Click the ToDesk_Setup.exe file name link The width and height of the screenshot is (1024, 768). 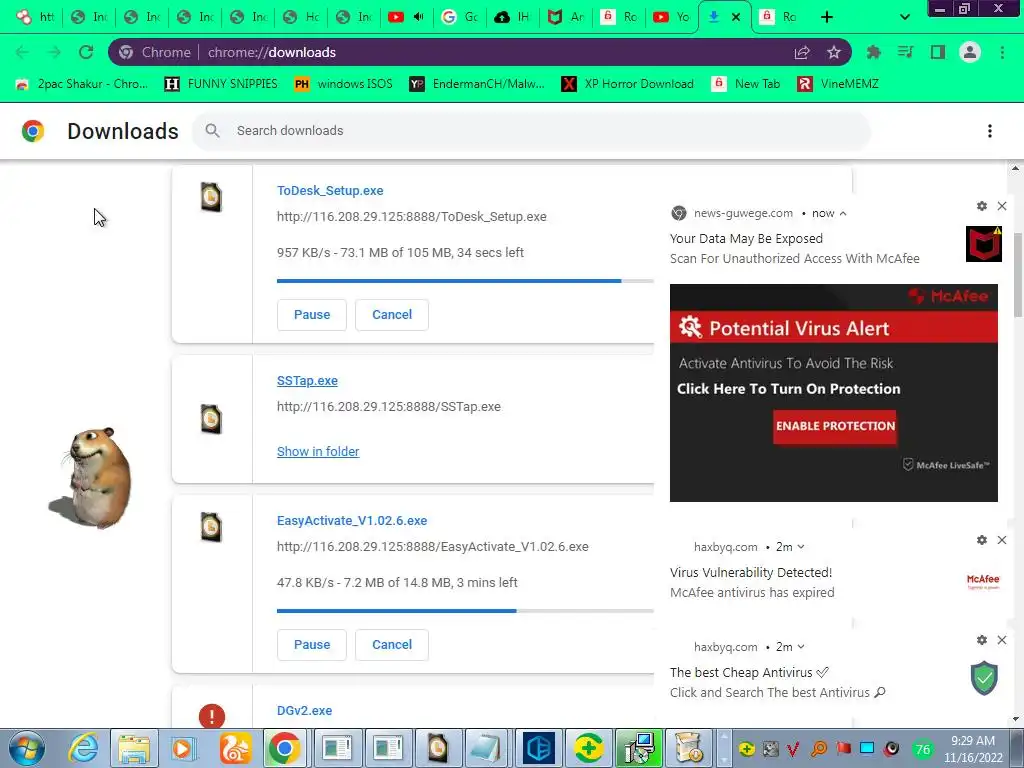coord(330,191)
